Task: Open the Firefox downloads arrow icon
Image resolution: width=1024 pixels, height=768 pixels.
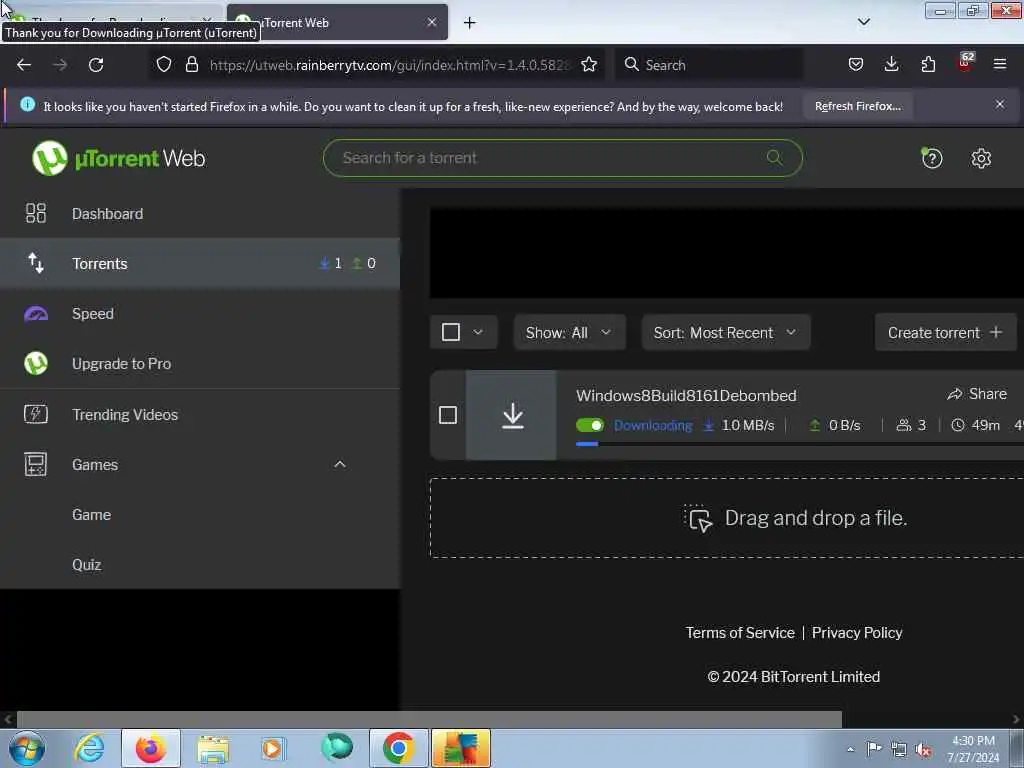Action: click(x=891, y=64)
